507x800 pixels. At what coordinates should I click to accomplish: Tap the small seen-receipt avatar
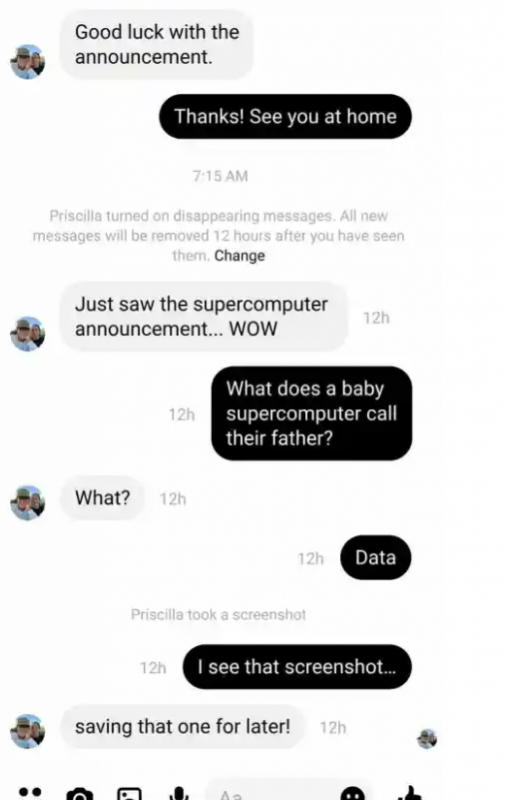[427, 738]
